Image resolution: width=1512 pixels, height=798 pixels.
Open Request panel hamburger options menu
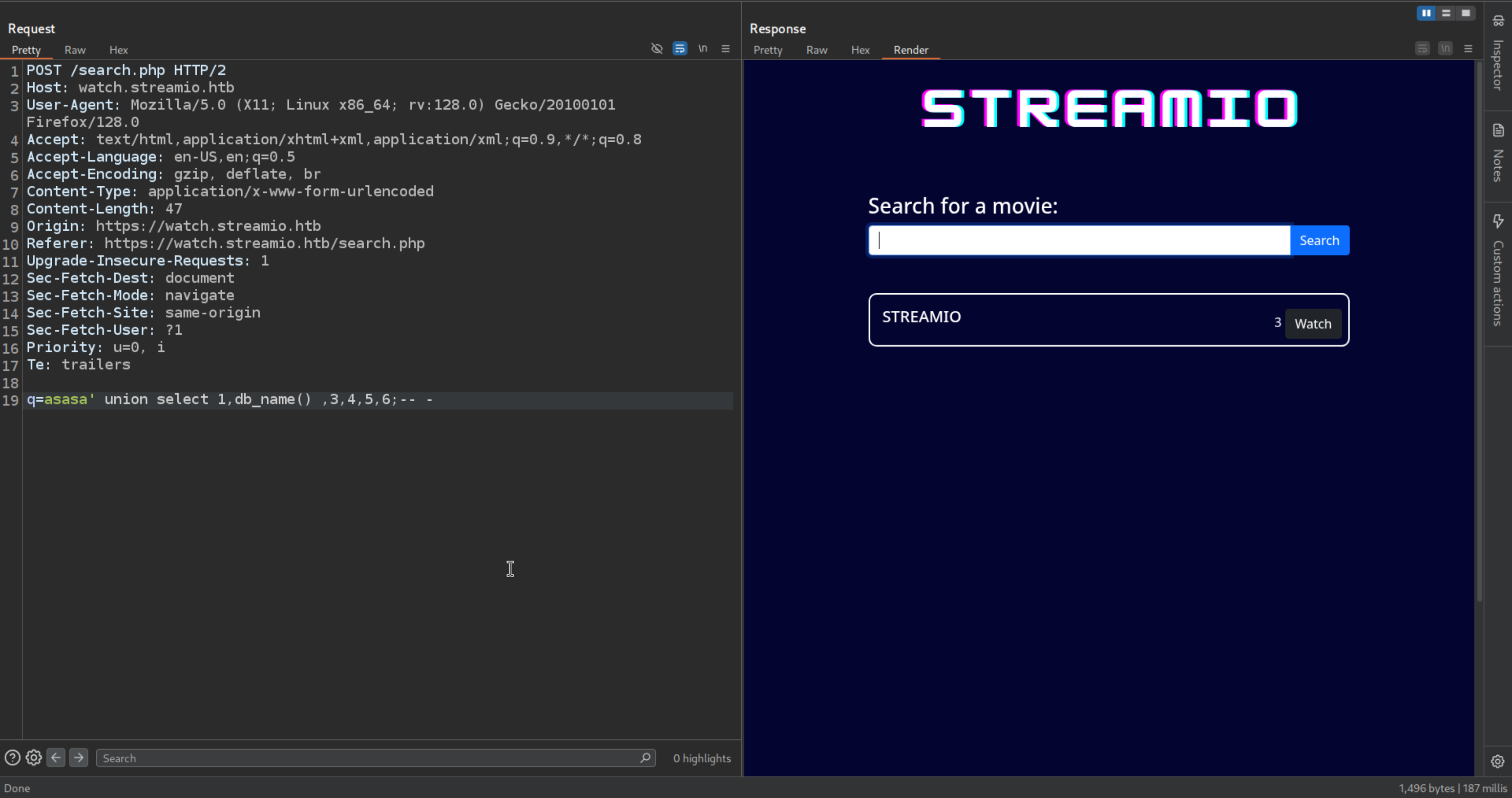[x=725, y=49]
